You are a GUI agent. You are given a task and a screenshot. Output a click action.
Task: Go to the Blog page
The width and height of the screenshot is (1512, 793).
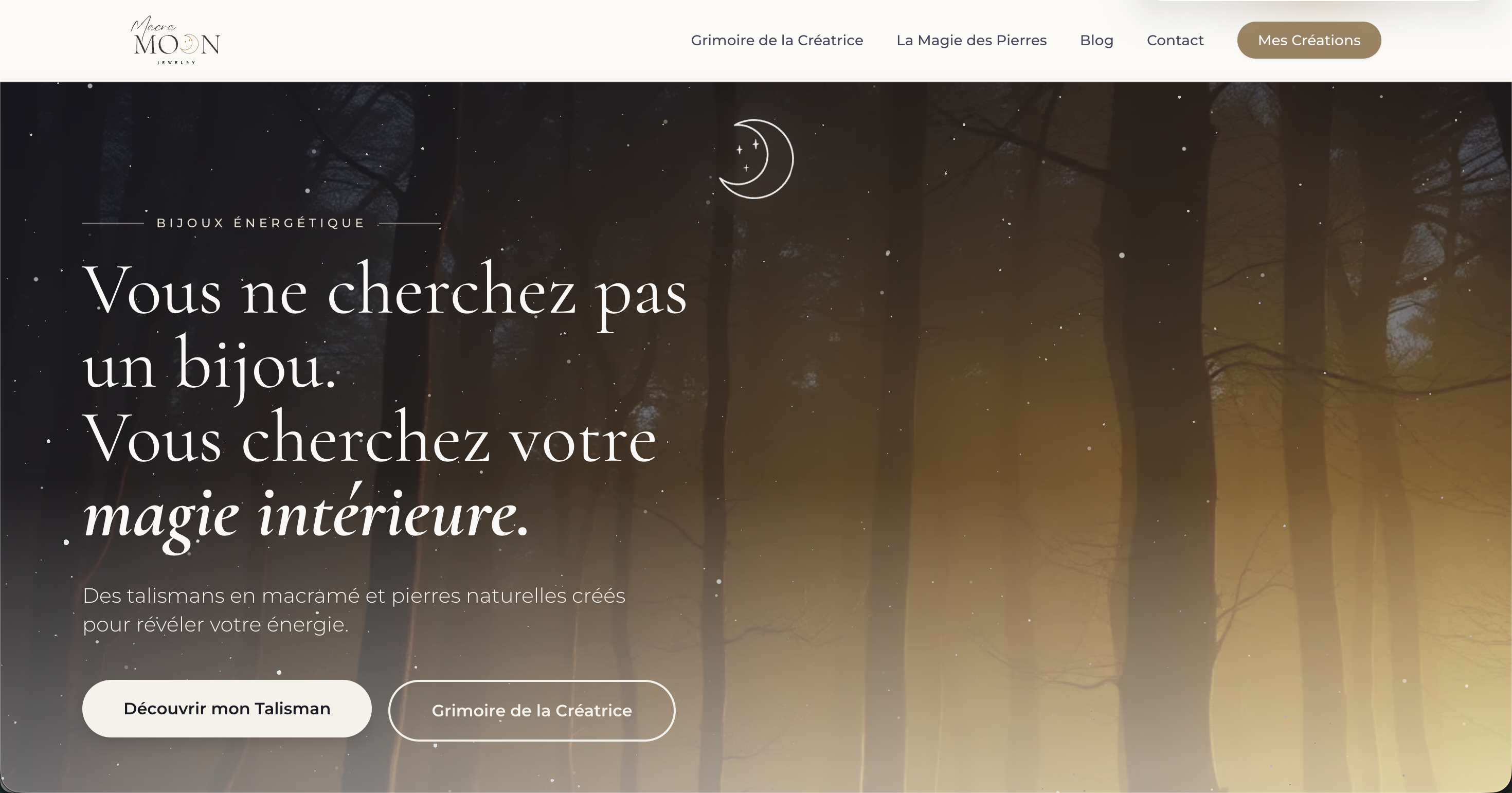pyautogui.click(x=1096, y=41)
